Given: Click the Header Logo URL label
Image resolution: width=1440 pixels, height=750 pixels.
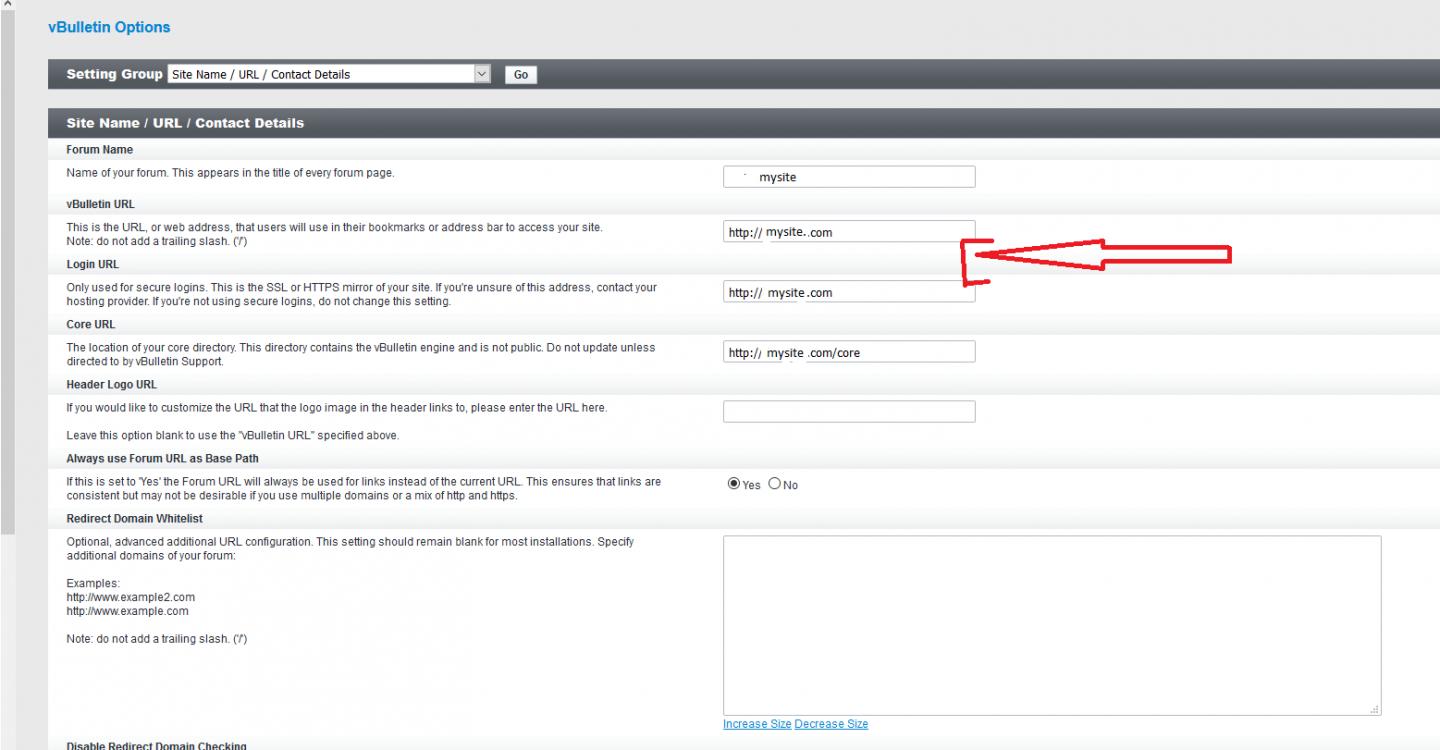Looking at the screenshot, I should pyautogui.click(x=112, y=384).
